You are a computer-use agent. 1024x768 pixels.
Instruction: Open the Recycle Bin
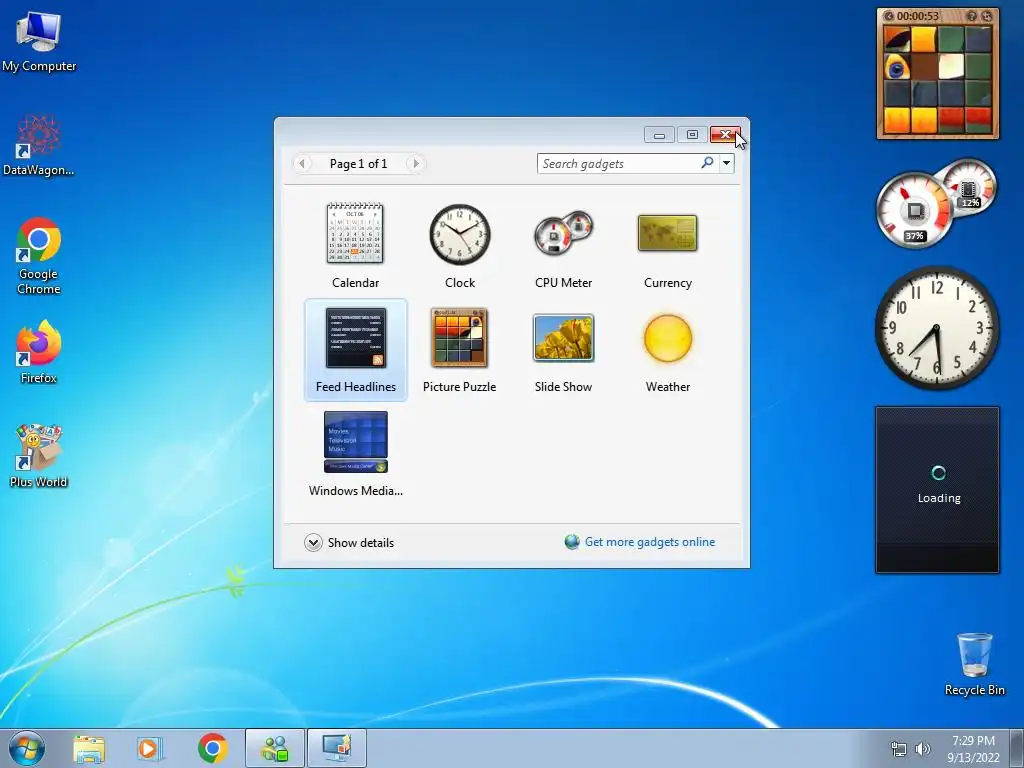pos(974,664)
